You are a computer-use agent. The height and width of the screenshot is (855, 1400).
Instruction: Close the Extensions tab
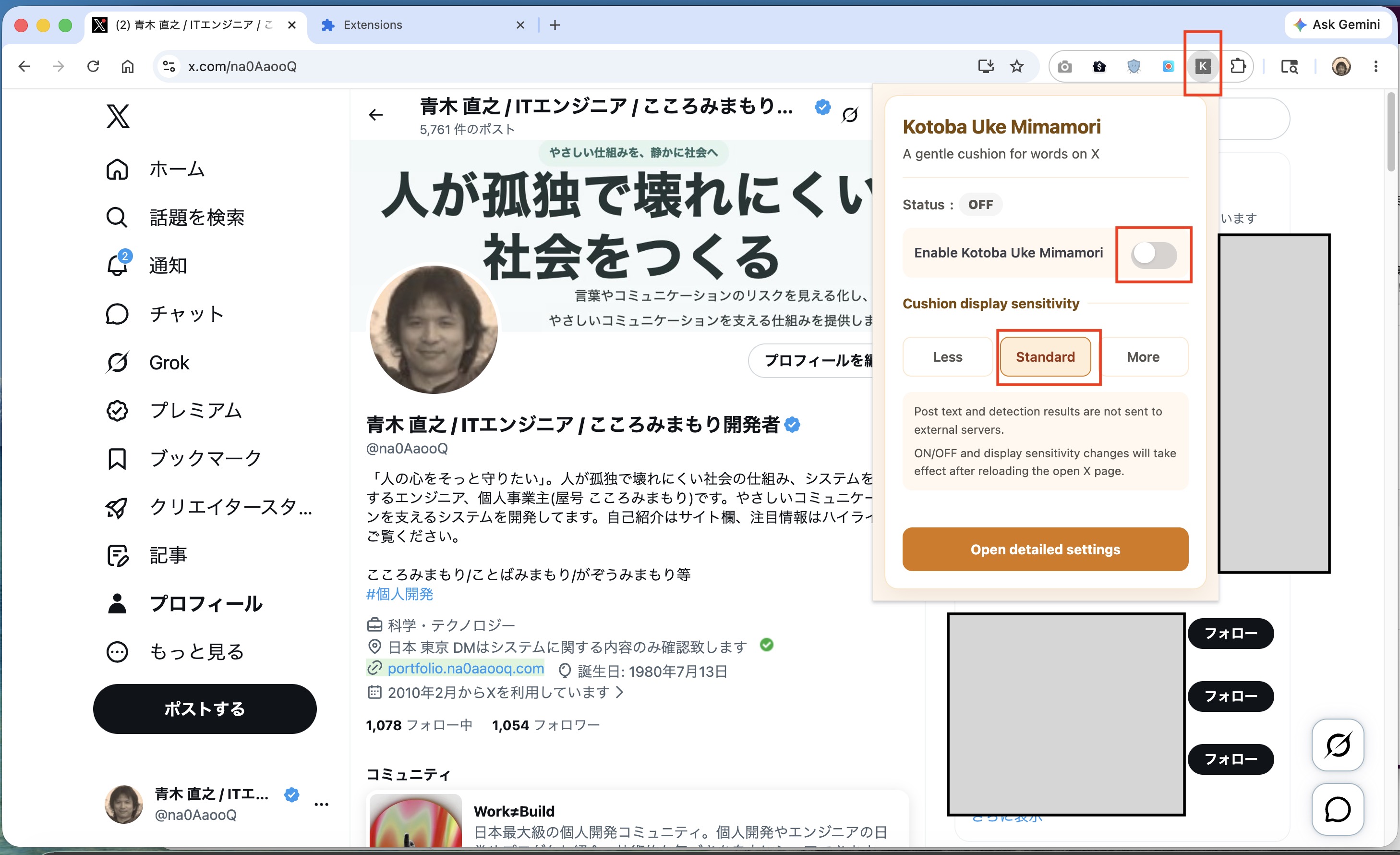pos(520,25)
